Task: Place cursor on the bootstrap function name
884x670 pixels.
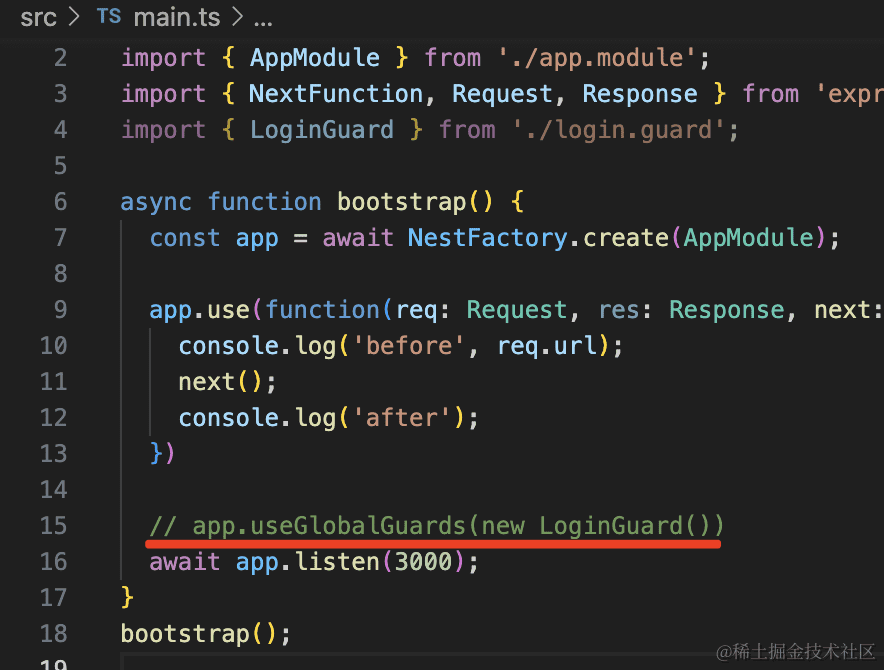Action: tap(401, 201)
